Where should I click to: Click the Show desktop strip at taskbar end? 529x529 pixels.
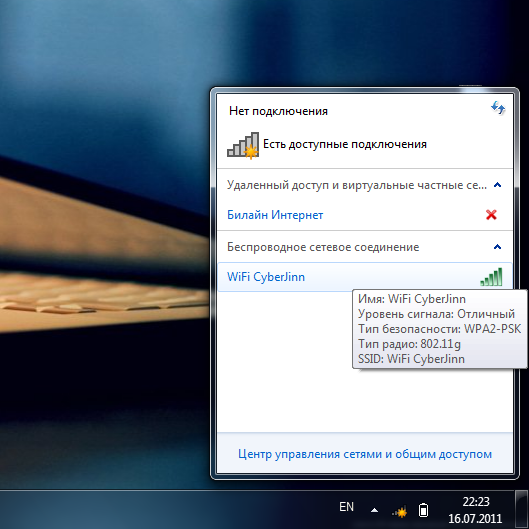[x=522, y=509]
